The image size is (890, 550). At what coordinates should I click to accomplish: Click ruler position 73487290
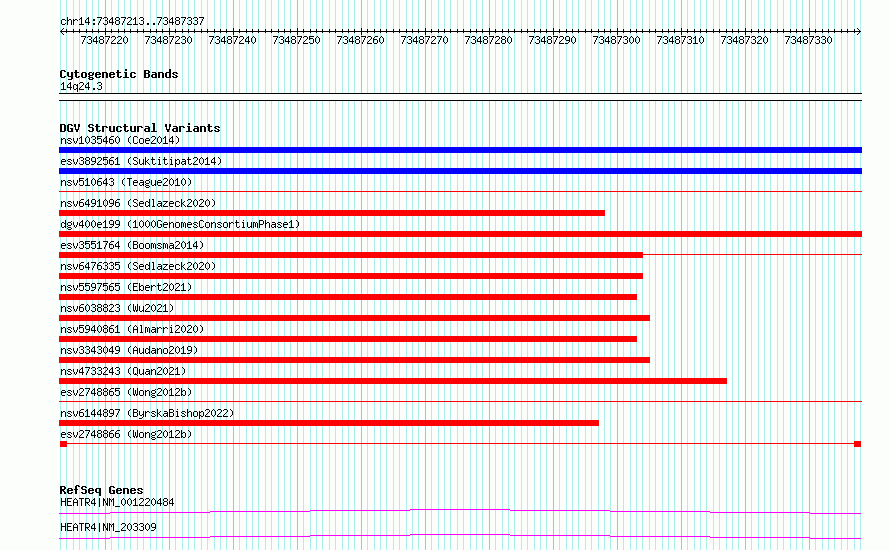click(552, 40)
